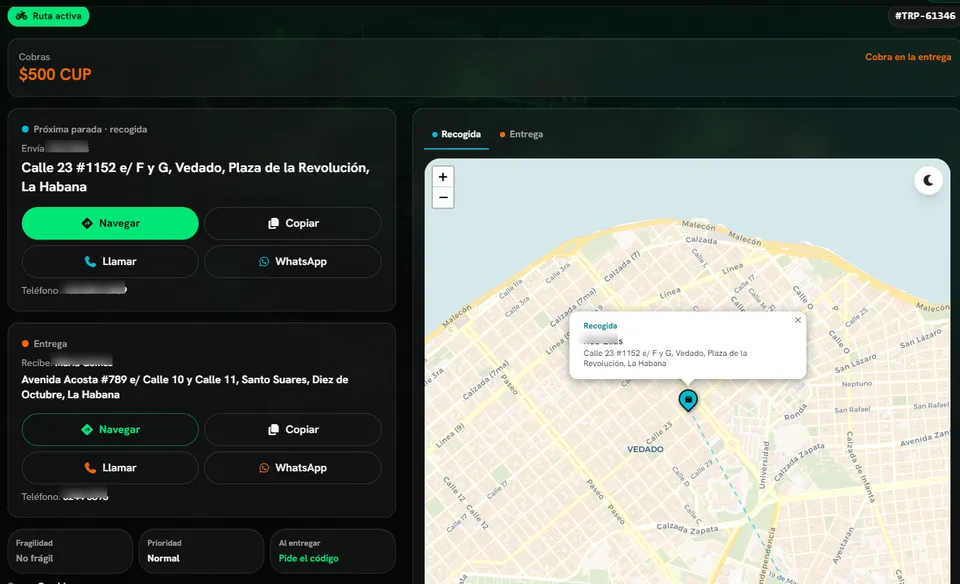Click the popup address text on the map

click(665, 358)
